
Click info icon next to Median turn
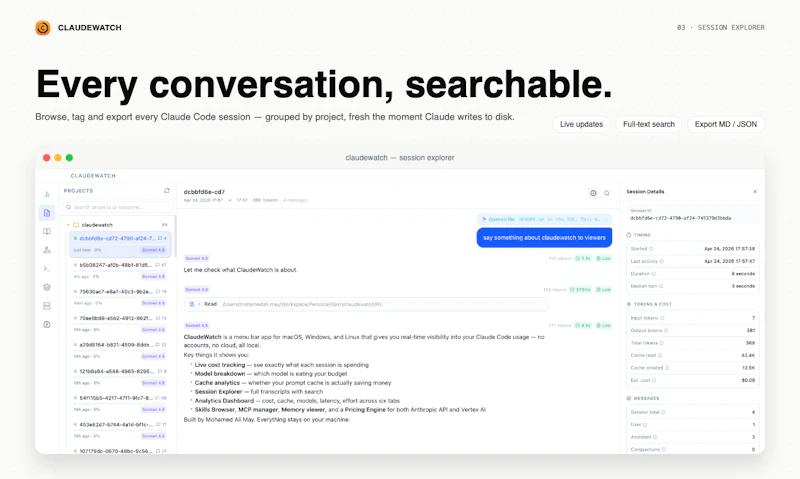click(x=661, y=286)
